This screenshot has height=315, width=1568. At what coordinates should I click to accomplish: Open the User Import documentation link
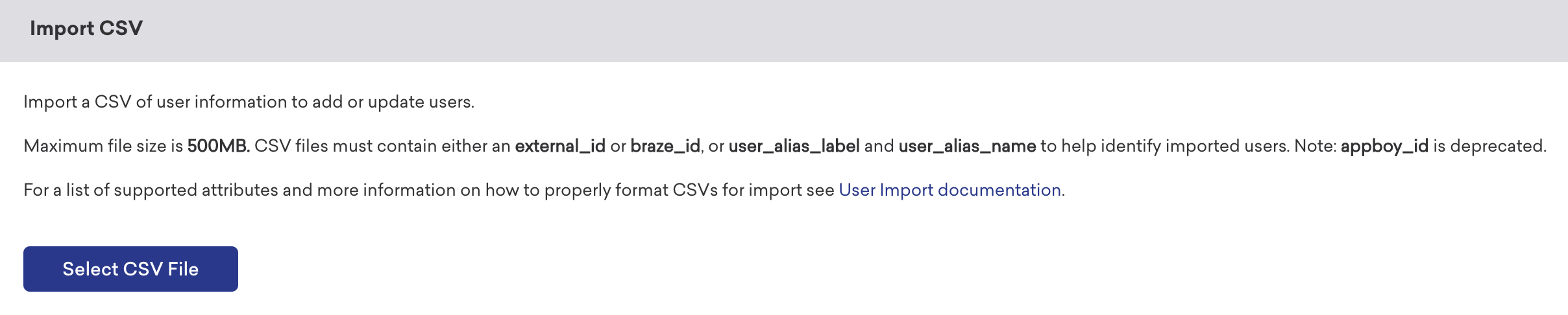click(x=949, y=190)
